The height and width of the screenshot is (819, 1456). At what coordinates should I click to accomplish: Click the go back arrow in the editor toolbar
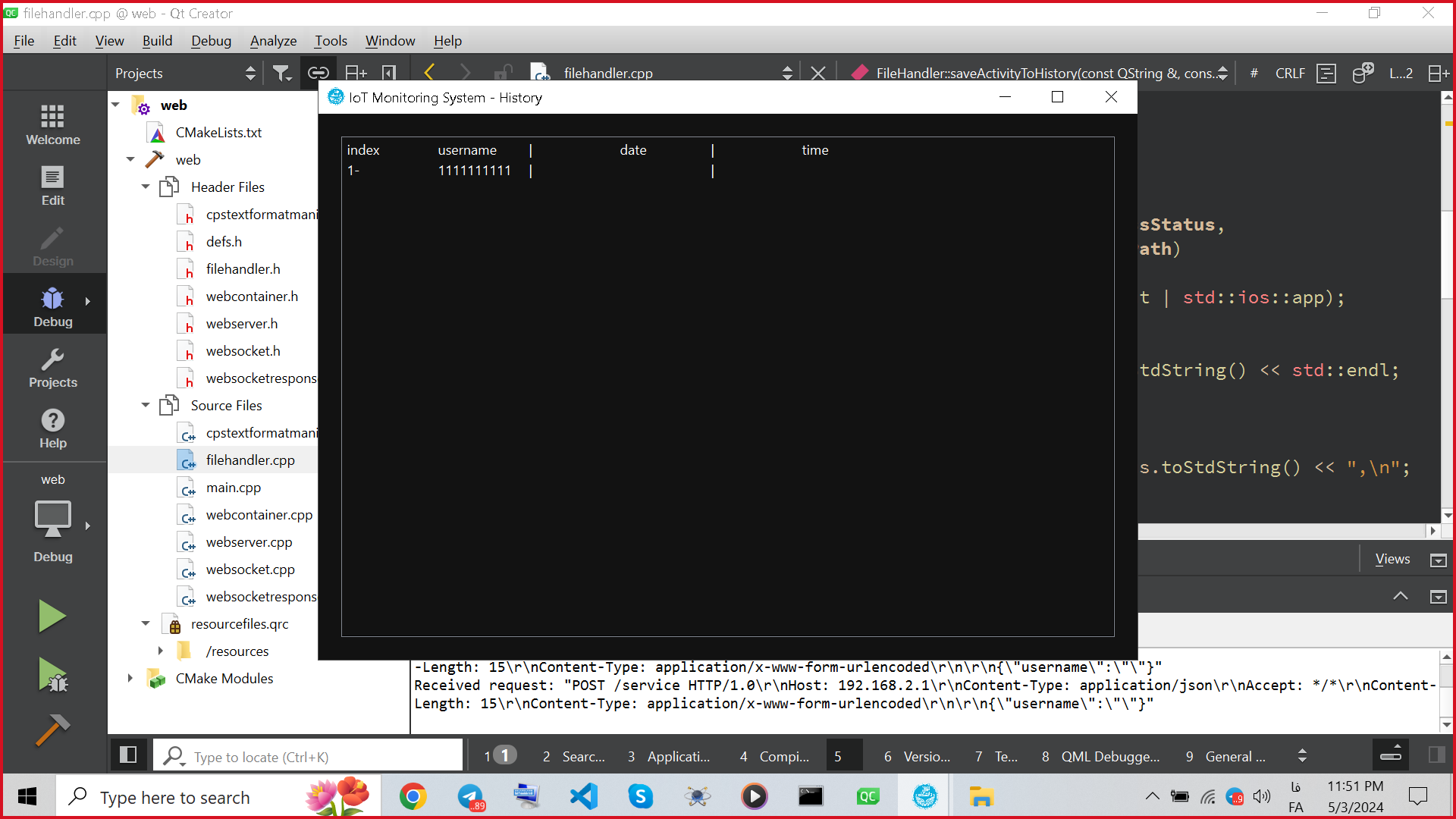[x=429, y=73]
